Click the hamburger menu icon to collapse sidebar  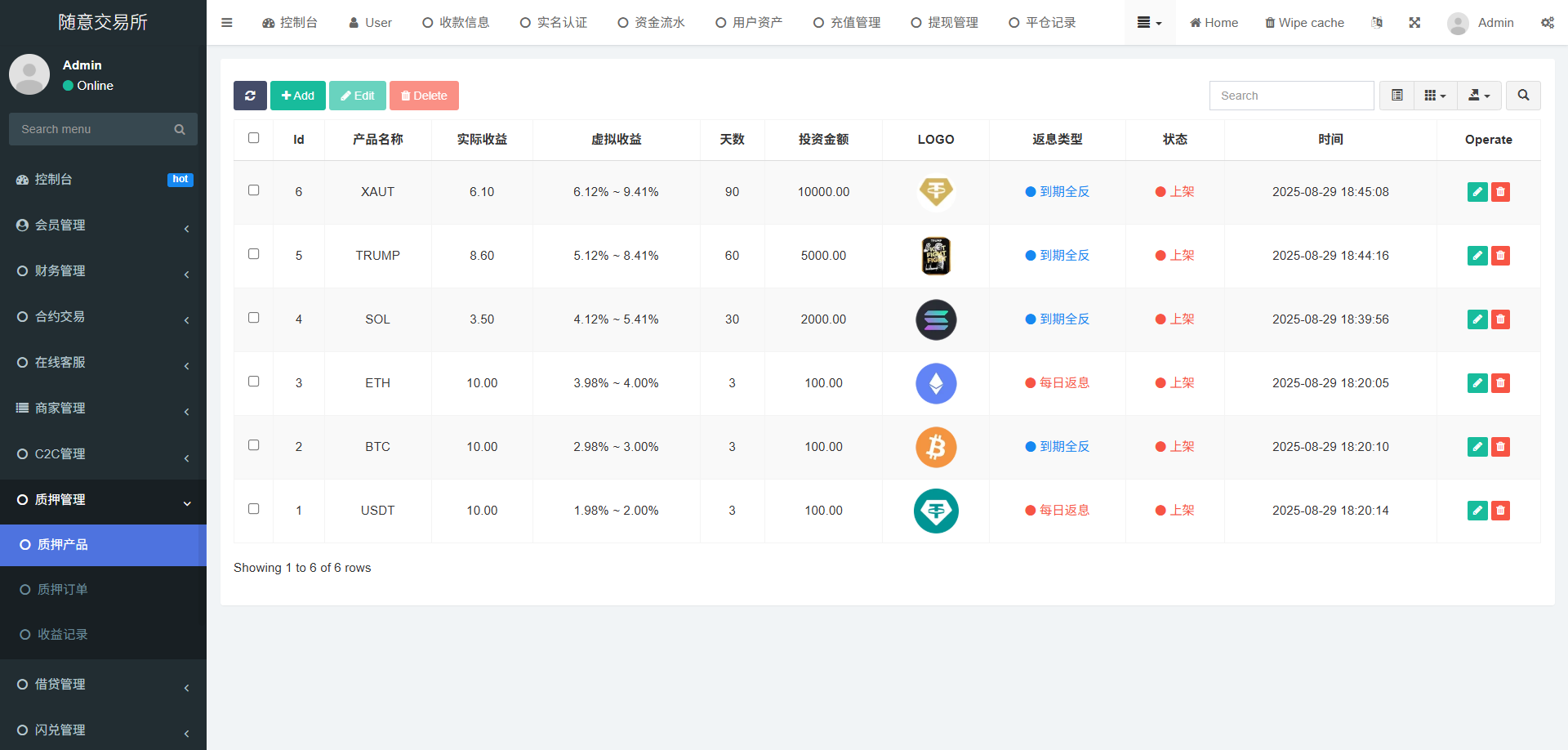[227, 23]
